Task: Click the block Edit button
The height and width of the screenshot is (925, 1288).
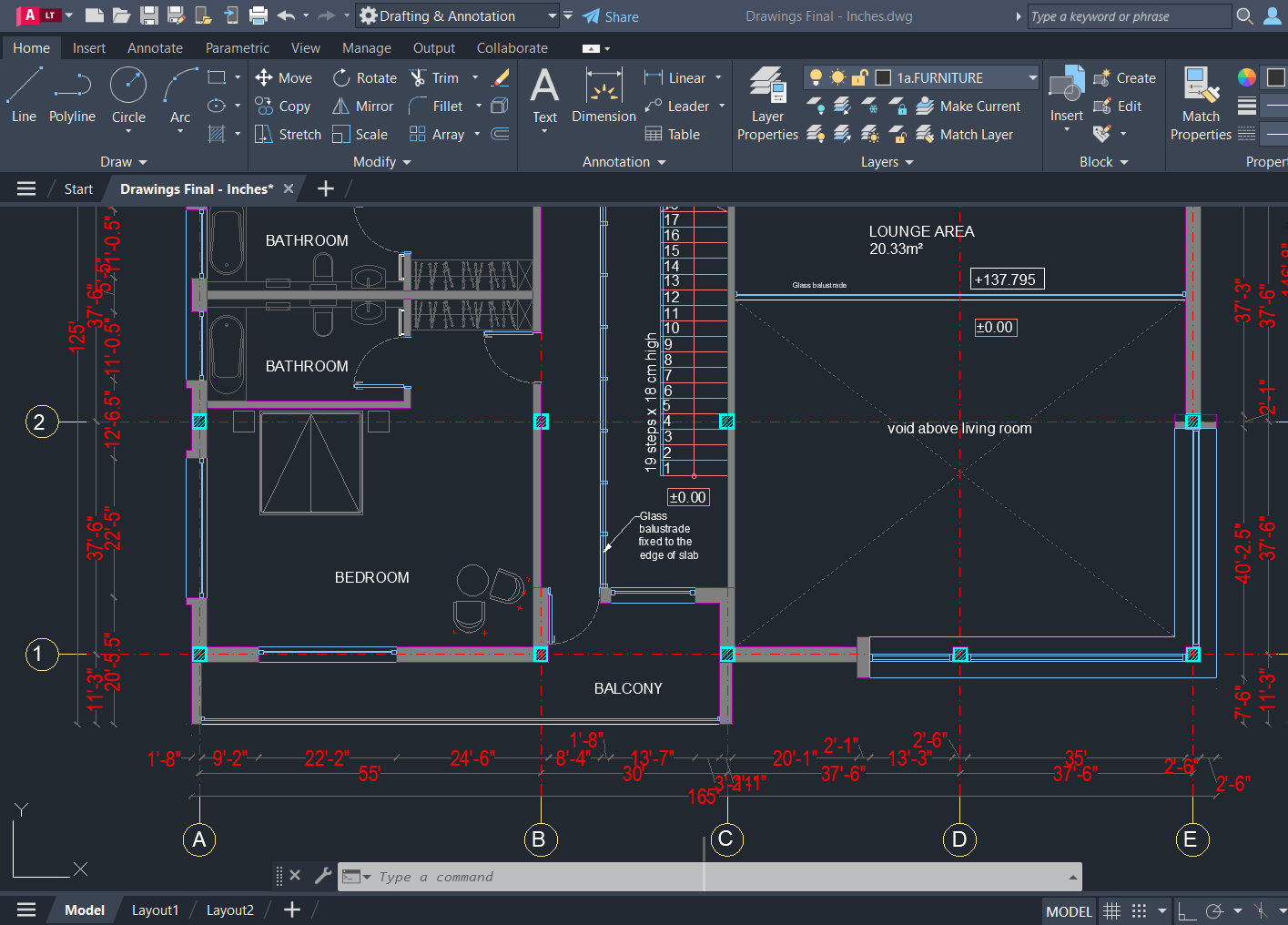Action: (1118, 107)
